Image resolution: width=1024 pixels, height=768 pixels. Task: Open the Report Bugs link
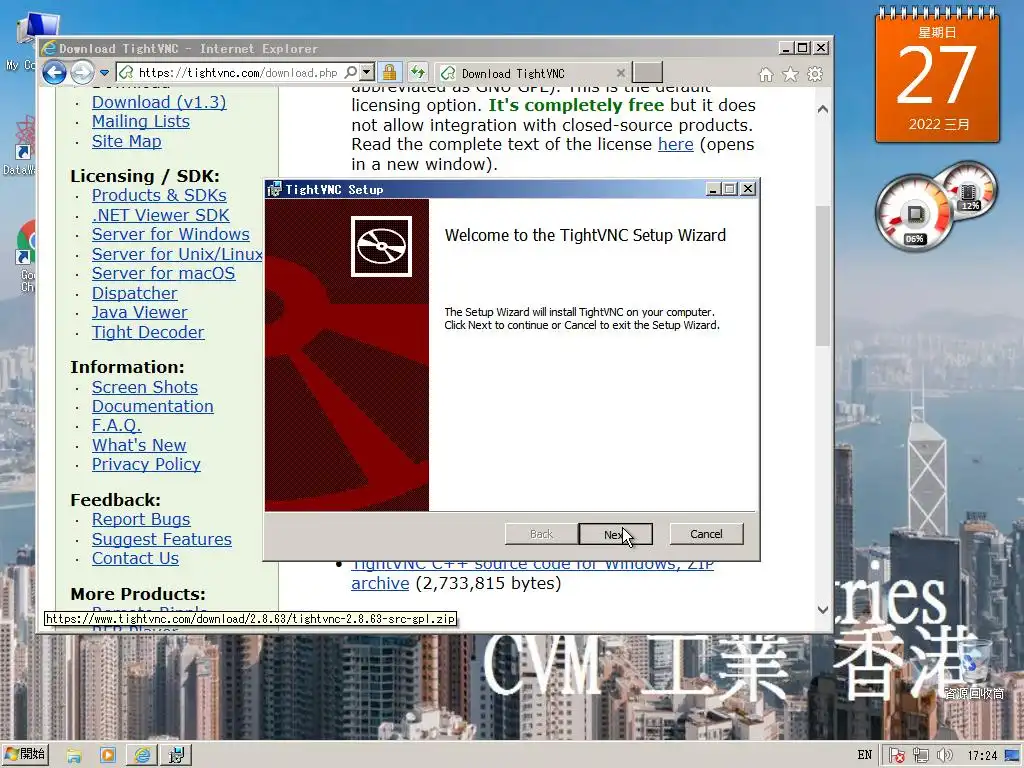tap(140, 519)
